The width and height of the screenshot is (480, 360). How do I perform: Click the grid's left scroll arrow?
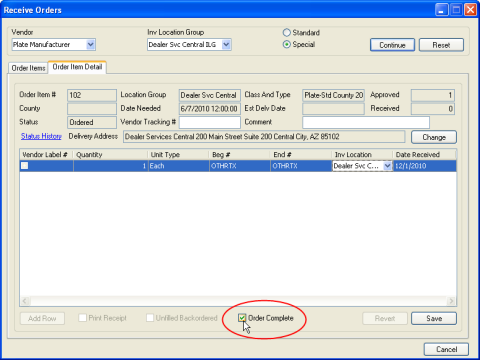click(x=25, y=301)
